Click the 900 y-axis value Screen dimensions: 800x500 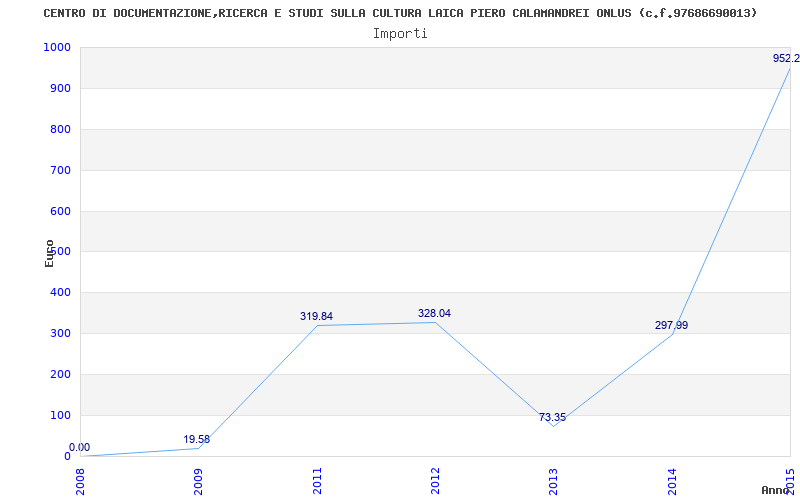pyautogui.click(x=60, y=88)
